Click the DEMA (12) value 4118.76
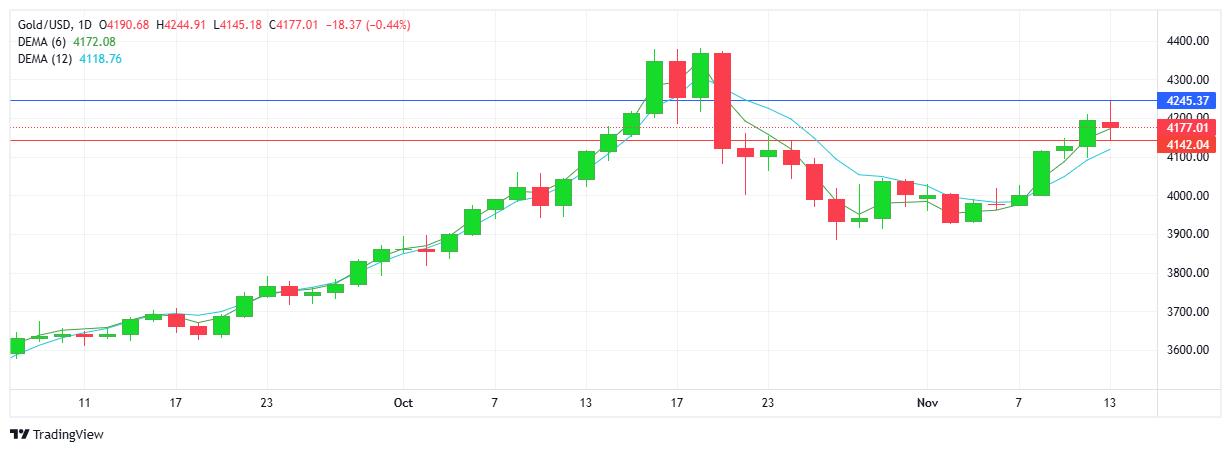 tap(102, 59)
